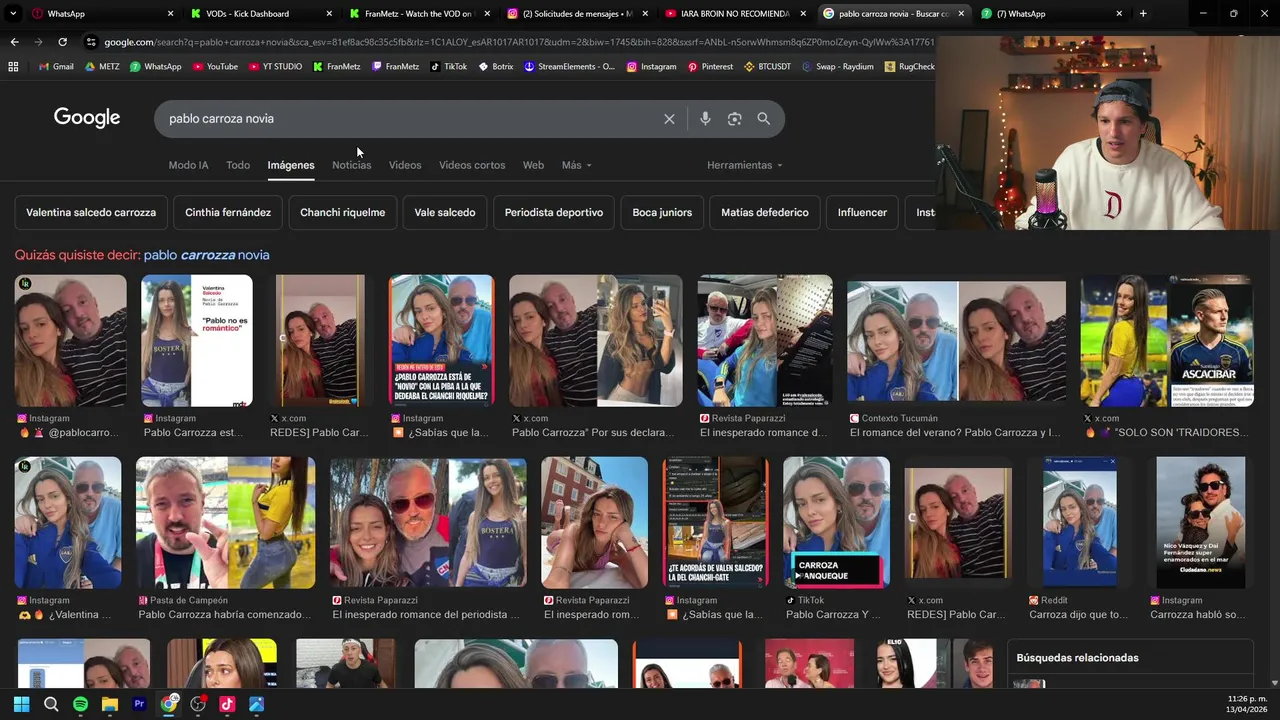Go to the Google logo homepage

(x=87, y=118)
